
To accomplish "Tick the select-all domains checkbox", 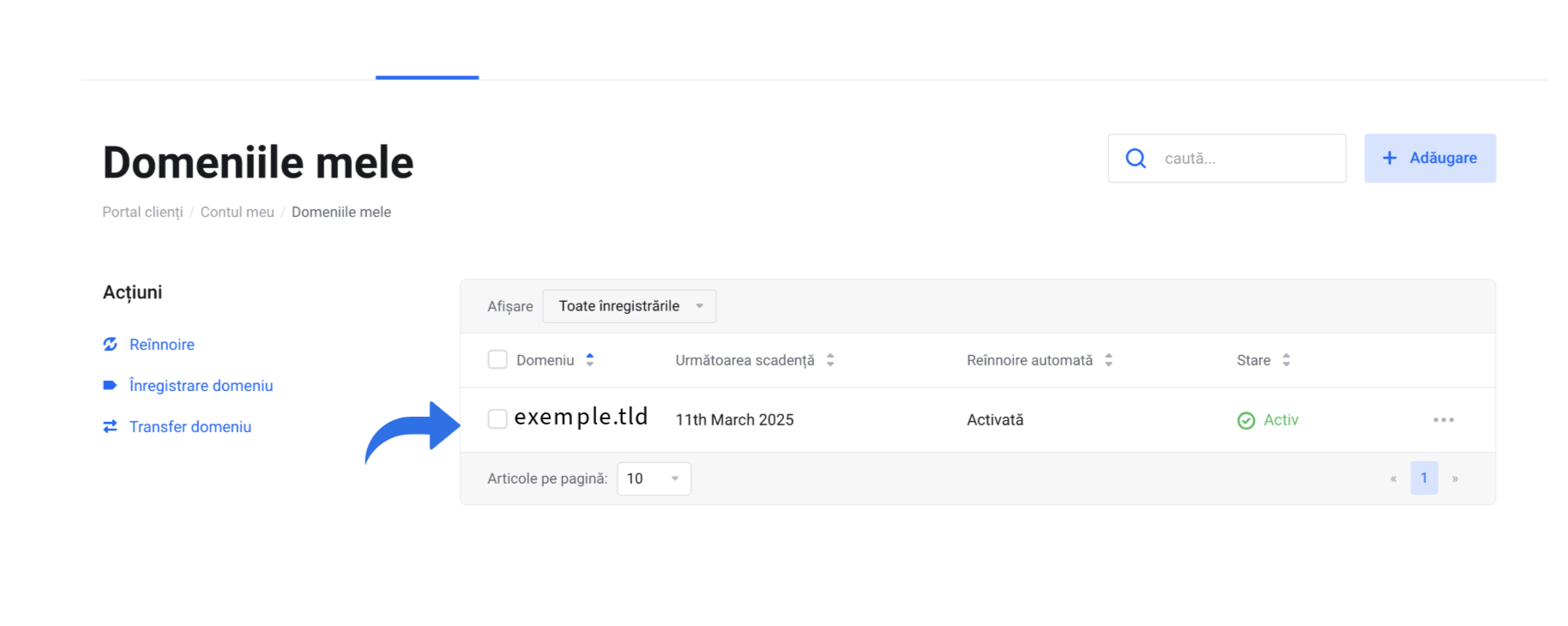I will tap(498, 360).
